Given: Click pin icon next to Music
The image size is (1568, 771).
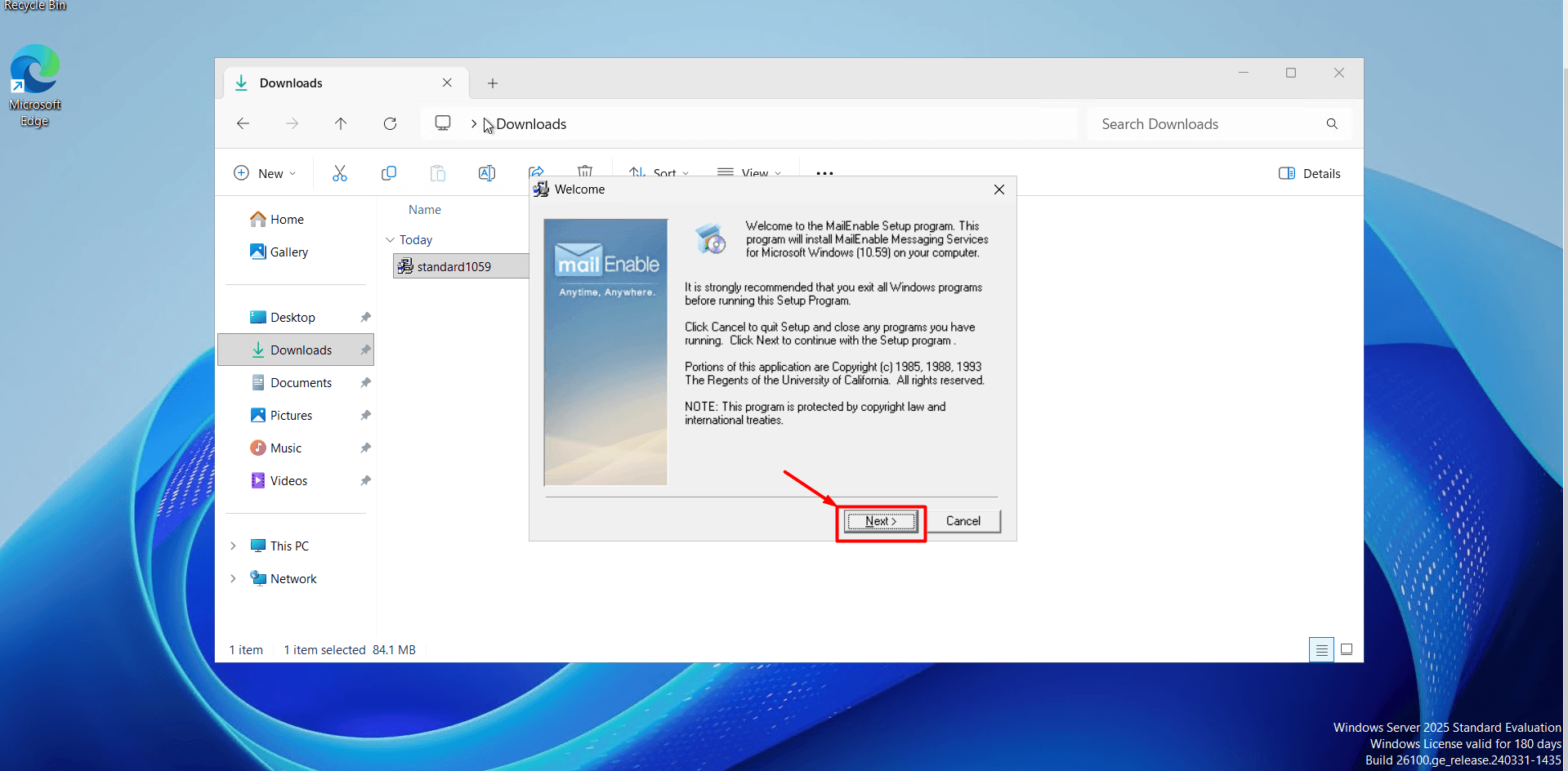Looking at the screenshot, I should point(365,448).
